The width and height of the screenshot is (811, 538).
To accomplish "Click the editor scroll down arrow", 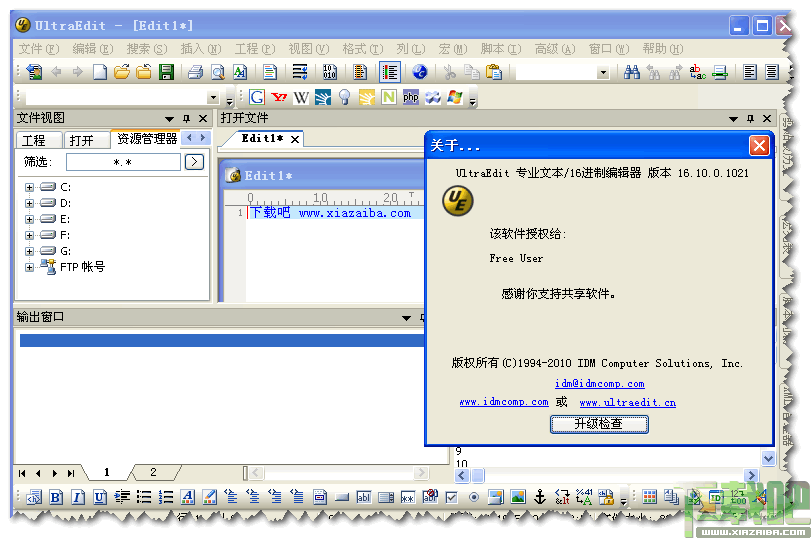I will [768, 458].
